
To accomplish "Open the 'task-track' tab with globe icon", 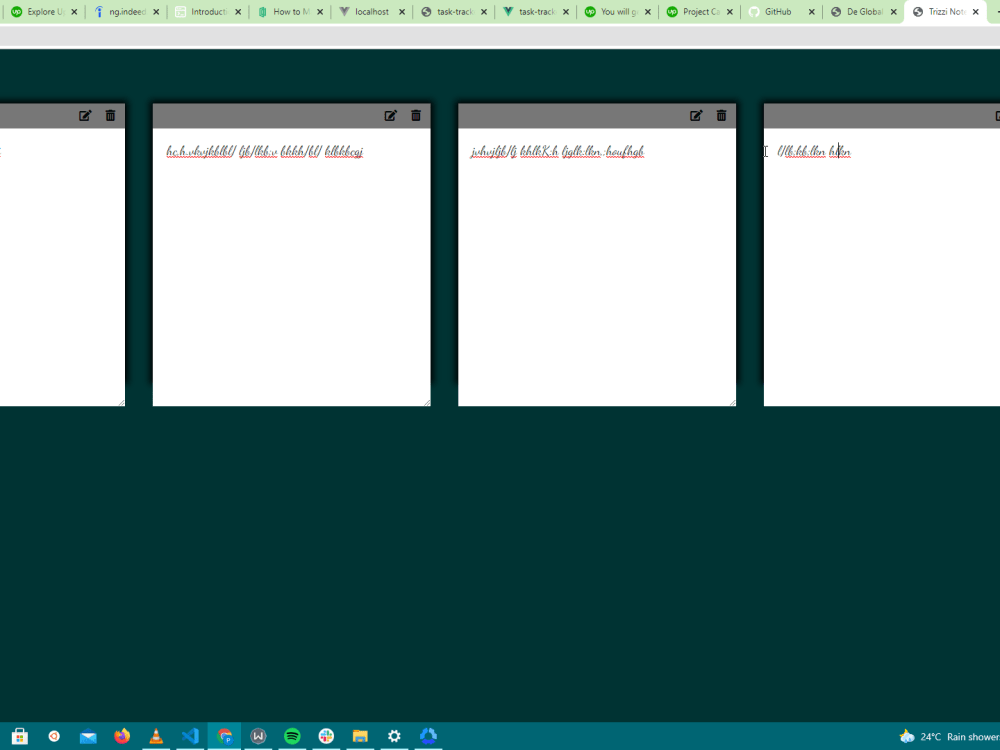I will coord(455,11).
